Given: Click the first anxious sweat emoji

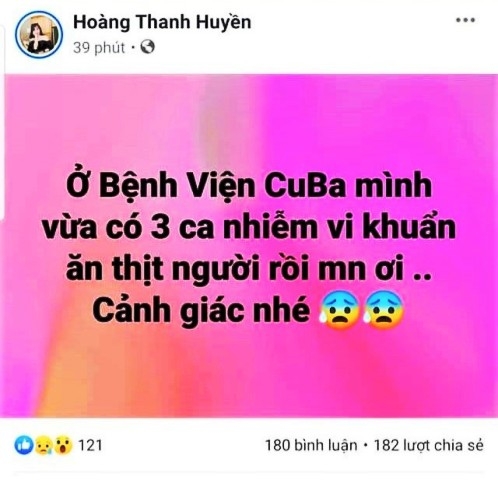Looking at the screenshot, I should tap(339, 310).
